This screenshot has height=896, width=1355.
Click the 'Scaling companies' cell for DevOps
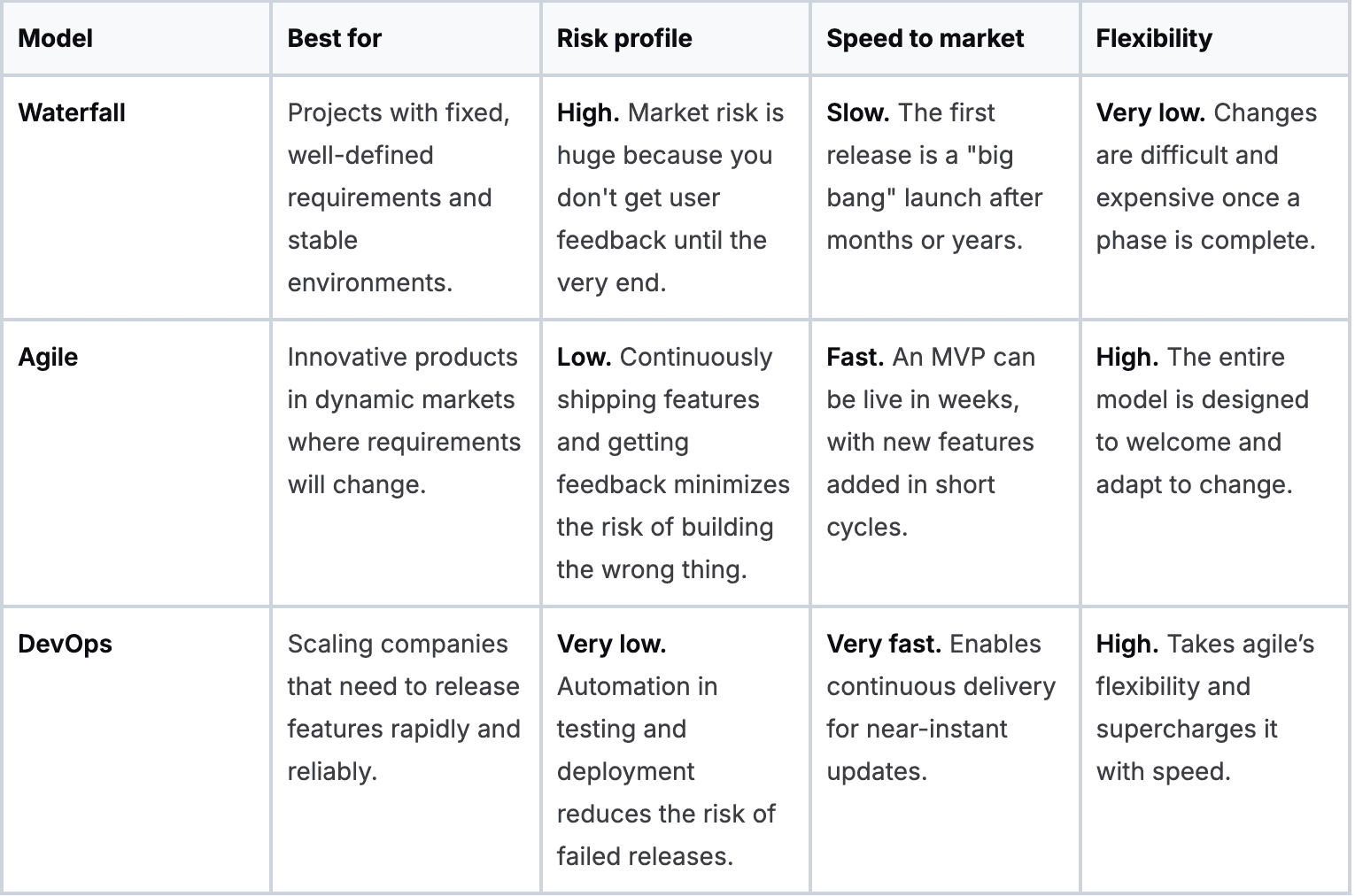point(403,707)
